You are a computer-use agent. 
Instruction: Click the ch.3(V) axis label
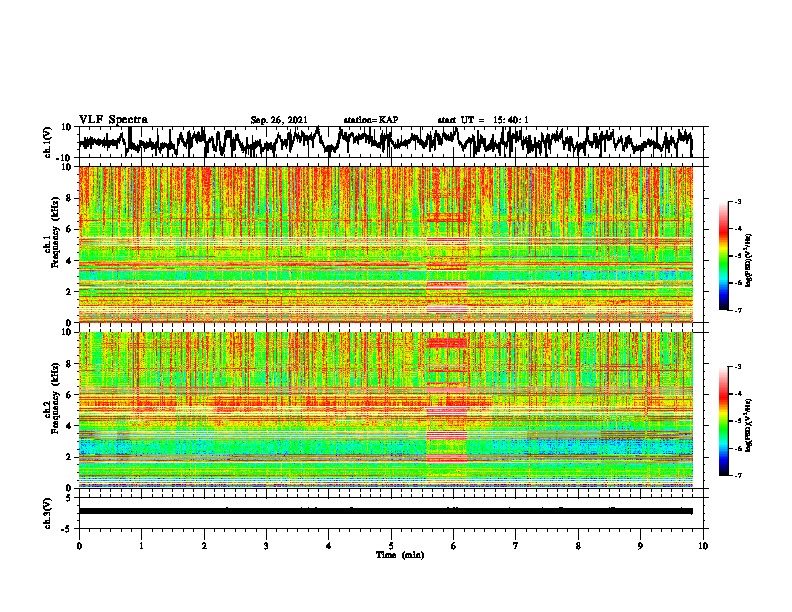[x=48, y=513]
